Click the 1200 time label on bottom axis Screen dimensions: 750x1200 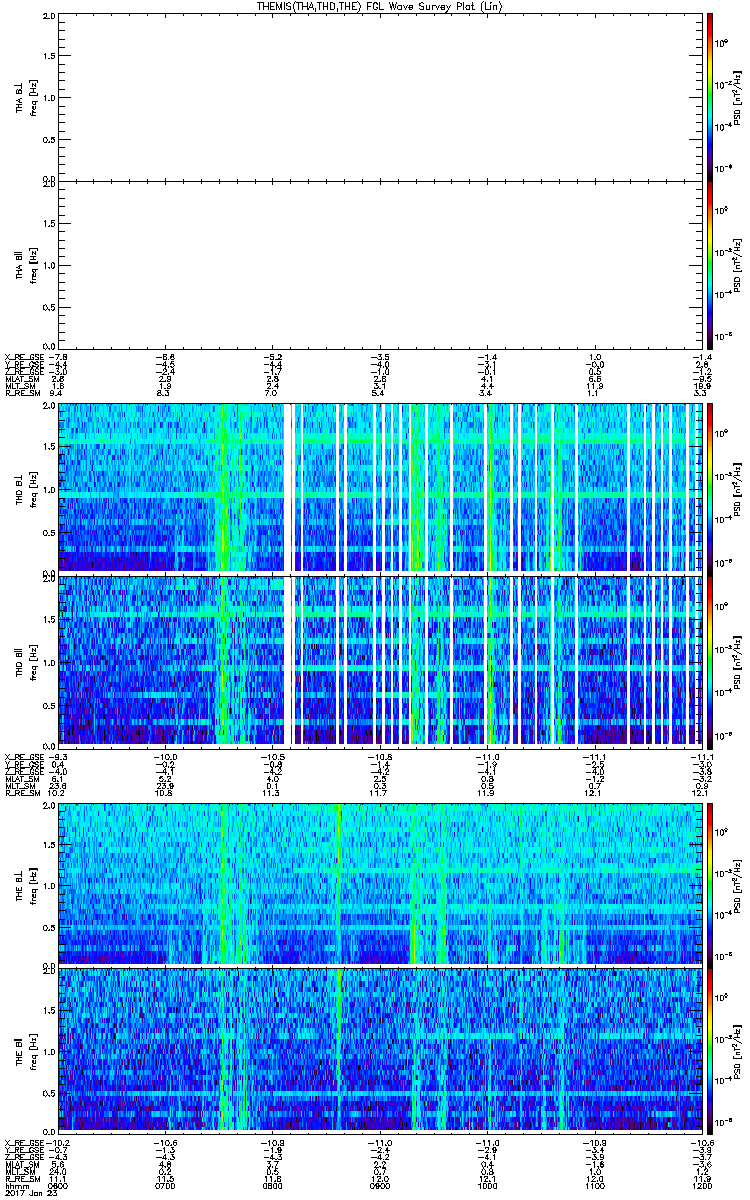point(702,1185)
